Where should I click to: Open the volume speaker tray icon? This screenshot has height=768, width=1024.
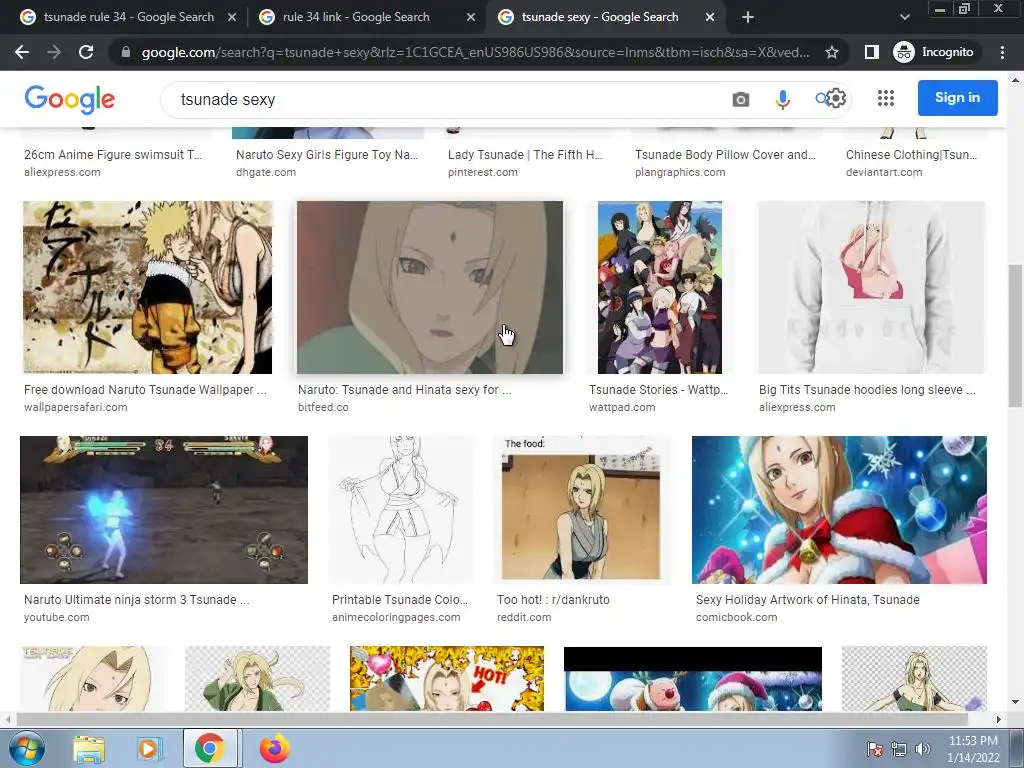[x=922, y=749]
